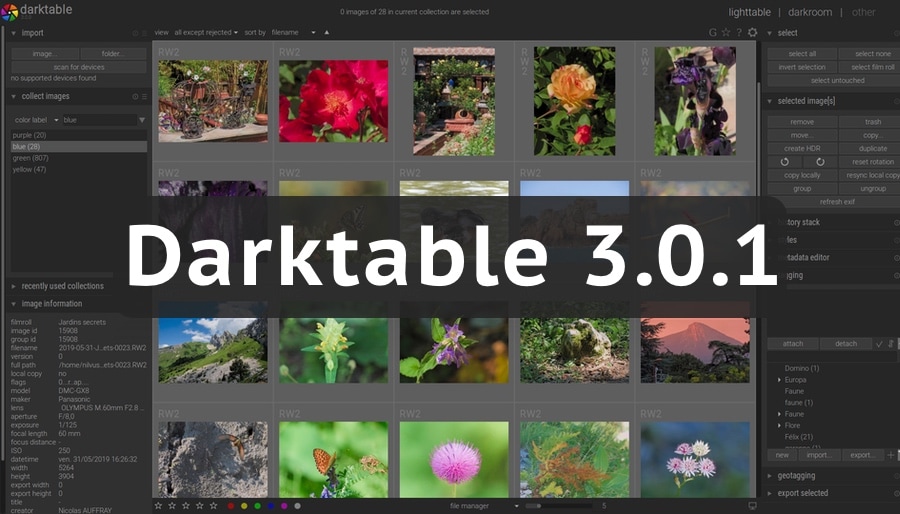900x514 pixels.
Task: Select the green (807) collection entry
Action: 79,158
